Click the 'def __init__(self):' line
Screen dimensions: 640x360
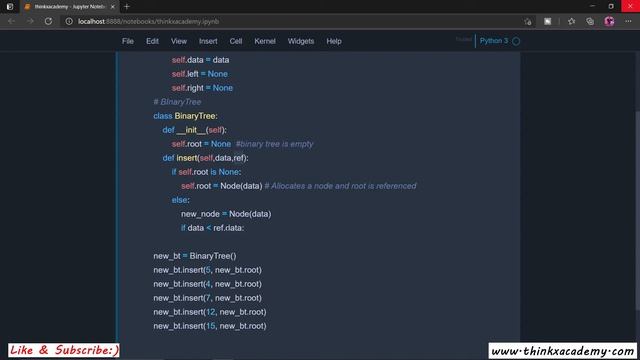pyautogui.click(x=194, y=130)
